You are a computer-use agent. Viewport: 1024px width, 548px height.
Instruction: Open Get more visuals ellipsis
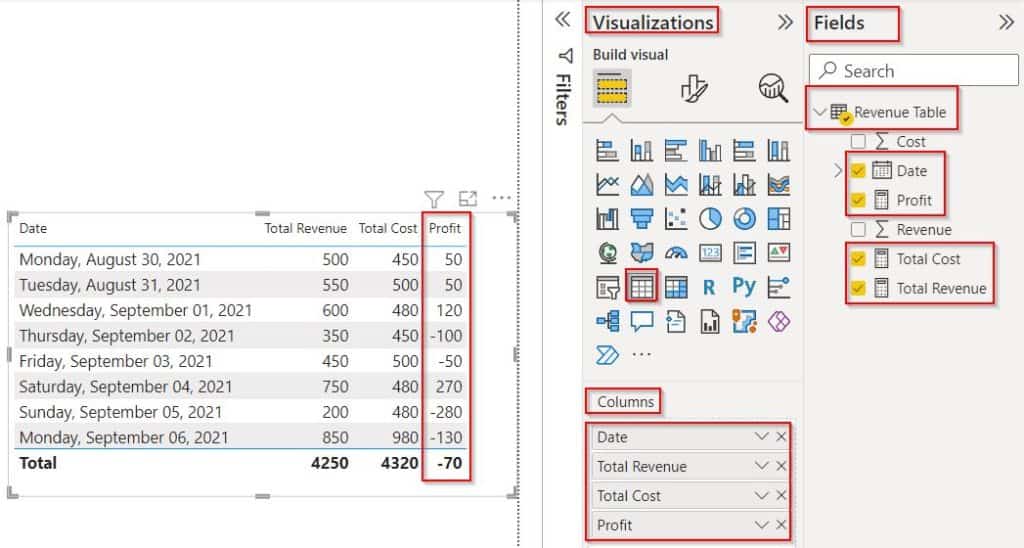641,355
